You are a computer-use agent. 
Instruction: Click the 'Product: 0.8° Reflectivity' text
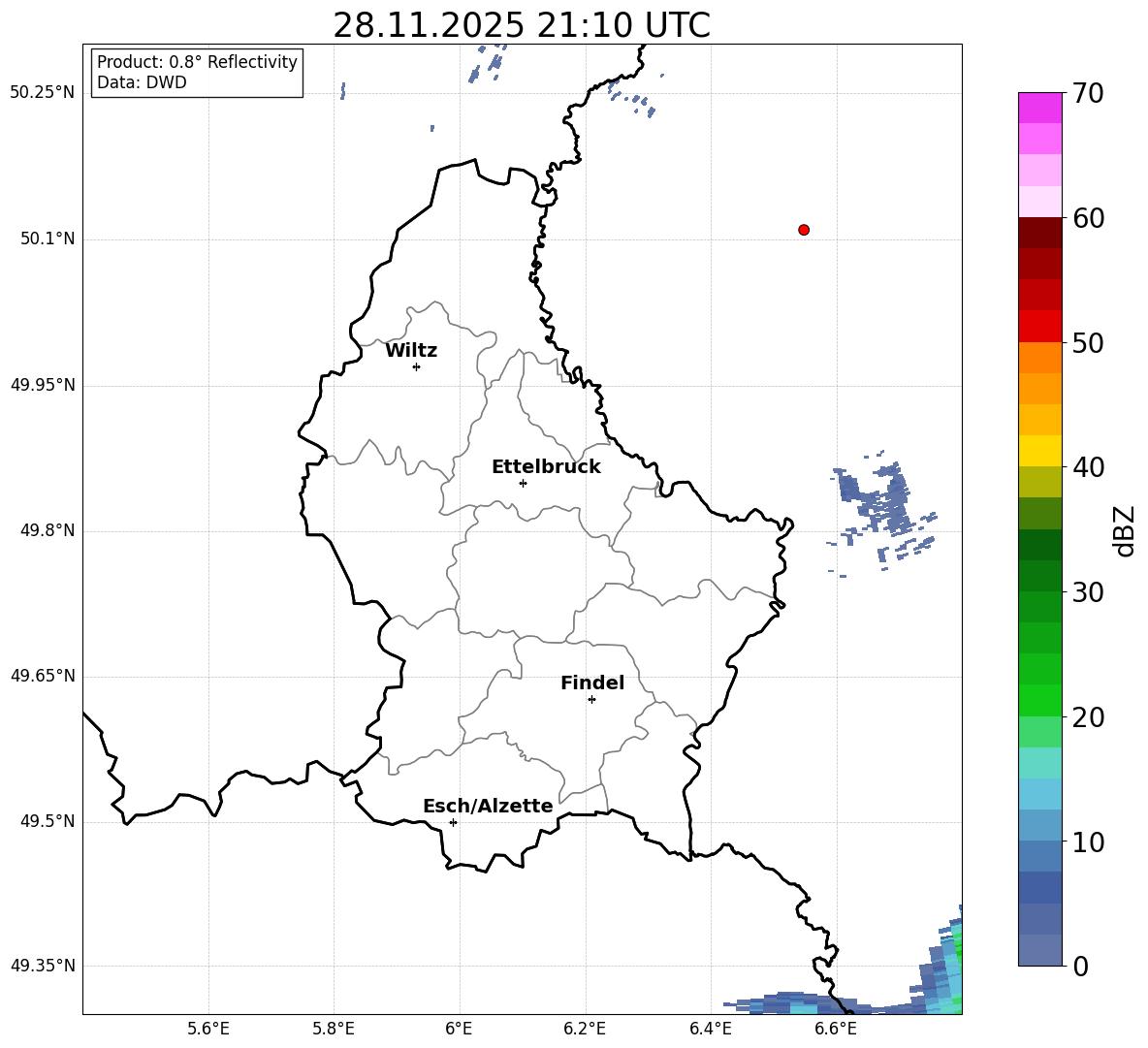[197, 62]
